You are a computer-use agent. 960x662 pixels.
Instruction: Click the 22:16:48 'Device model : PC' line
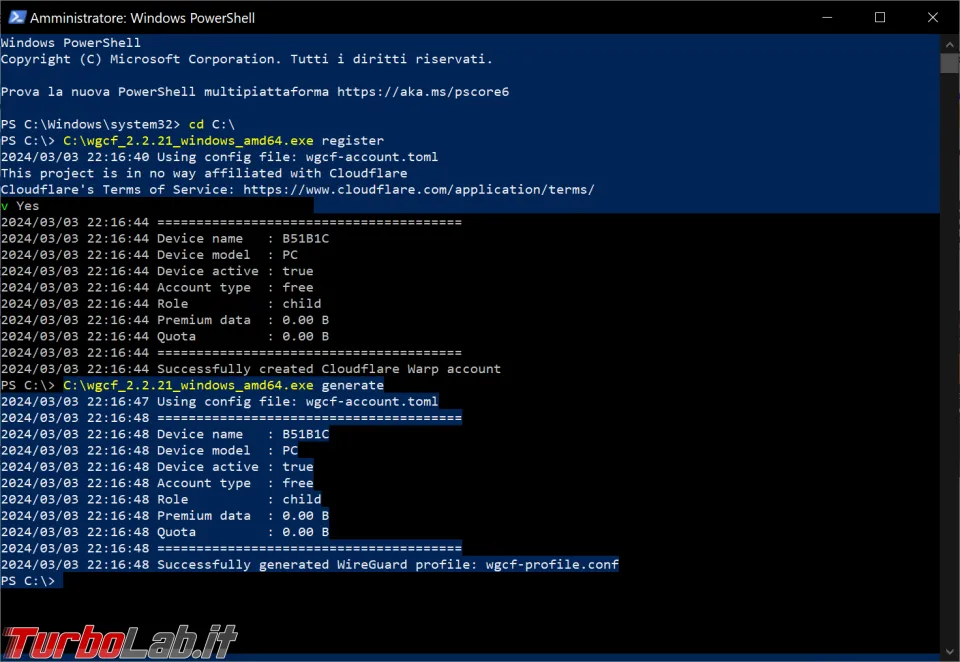pyautogui.click(x=149, y=450)
